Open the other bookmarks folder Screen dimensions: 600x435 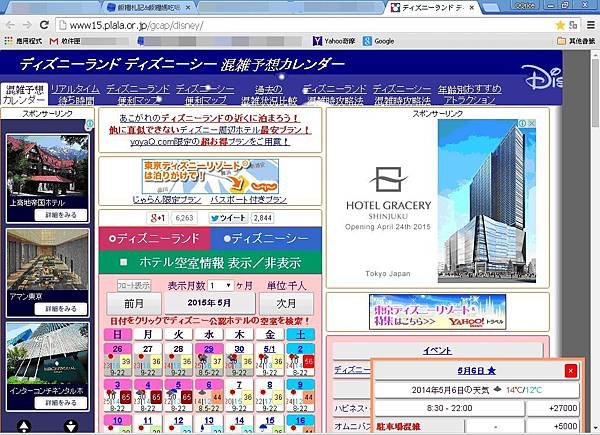tap(576, 41)
